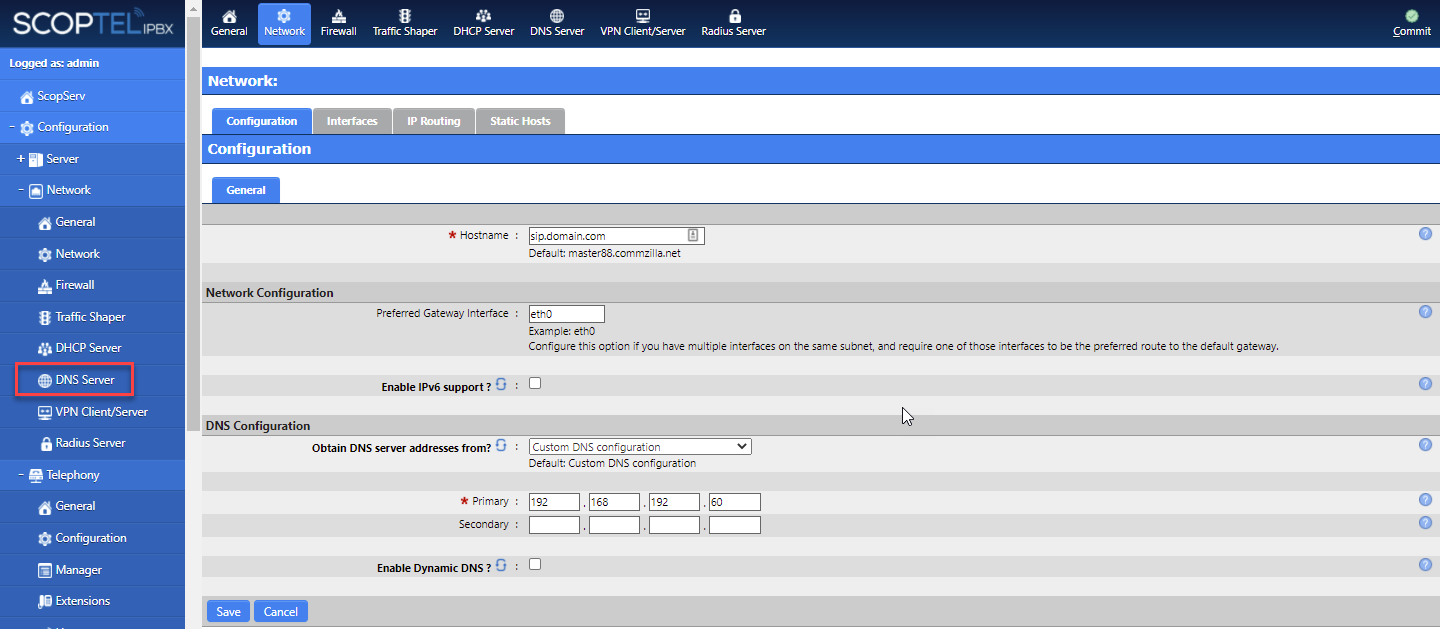
Task: Expand the Server sidebar node
Action: point(21,159)
